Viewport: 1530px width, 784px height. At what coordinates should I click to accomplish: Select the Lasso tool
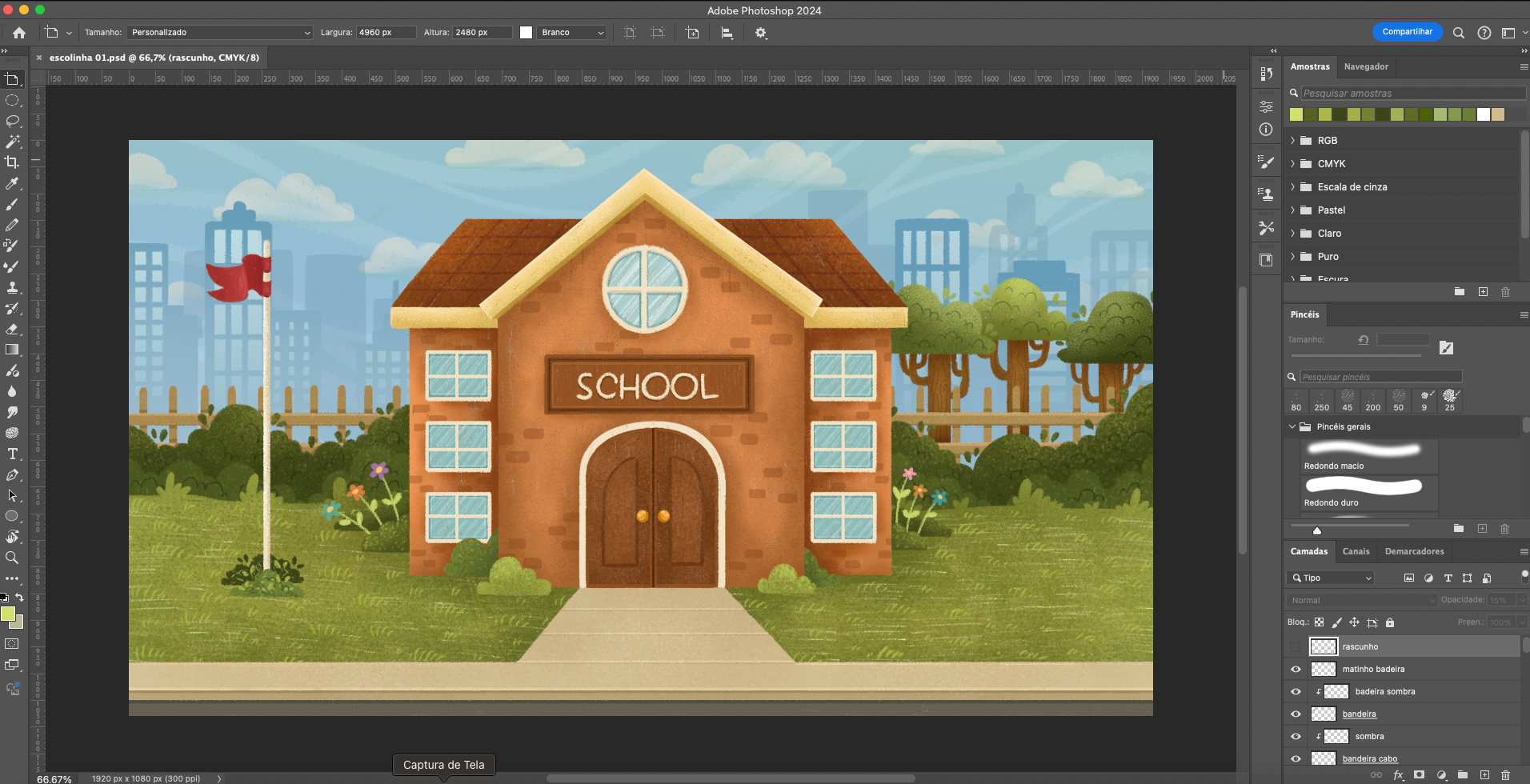12,121
